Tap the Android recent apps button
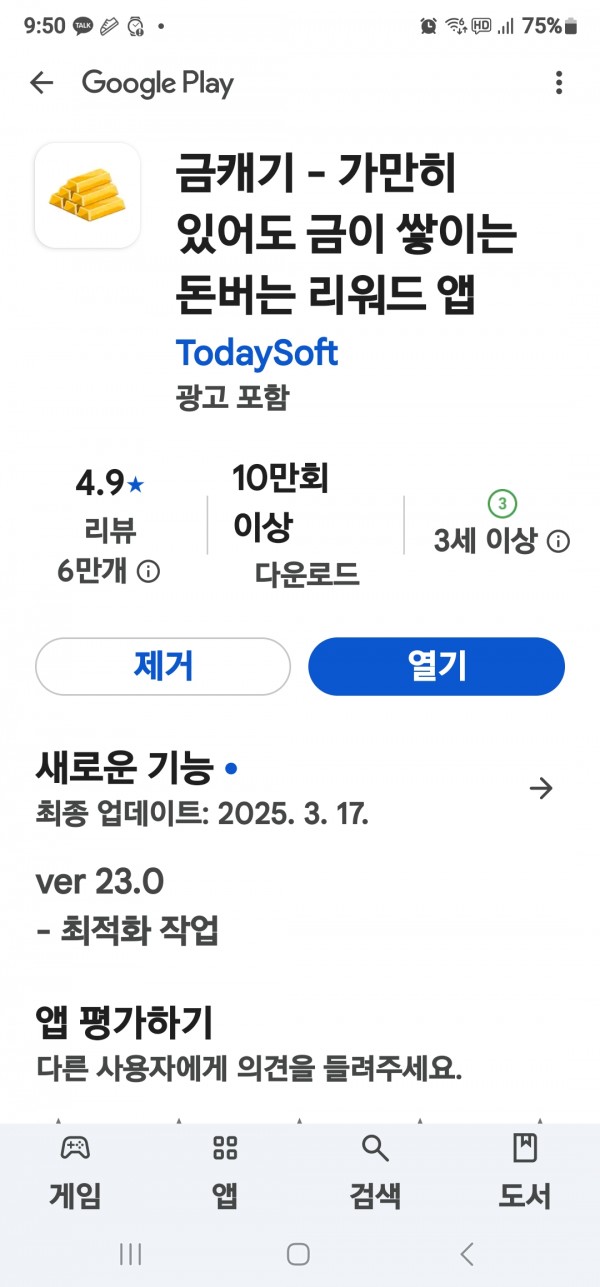The width and height of the screenshot is (600, 1287). pos(131,1254)
